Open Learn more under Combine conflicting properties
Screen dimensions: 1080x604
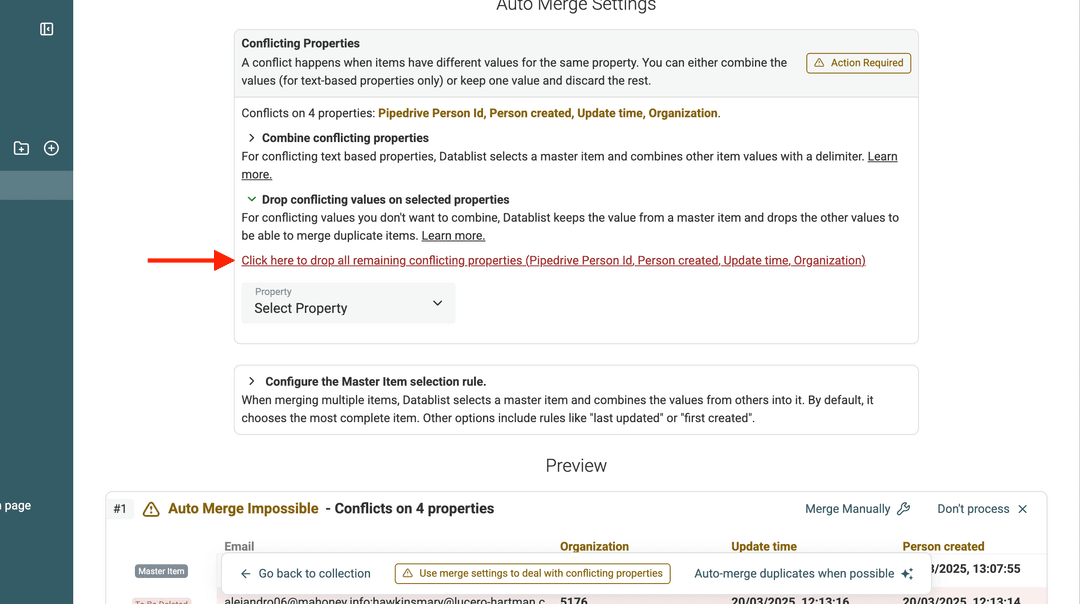[882, 155]
